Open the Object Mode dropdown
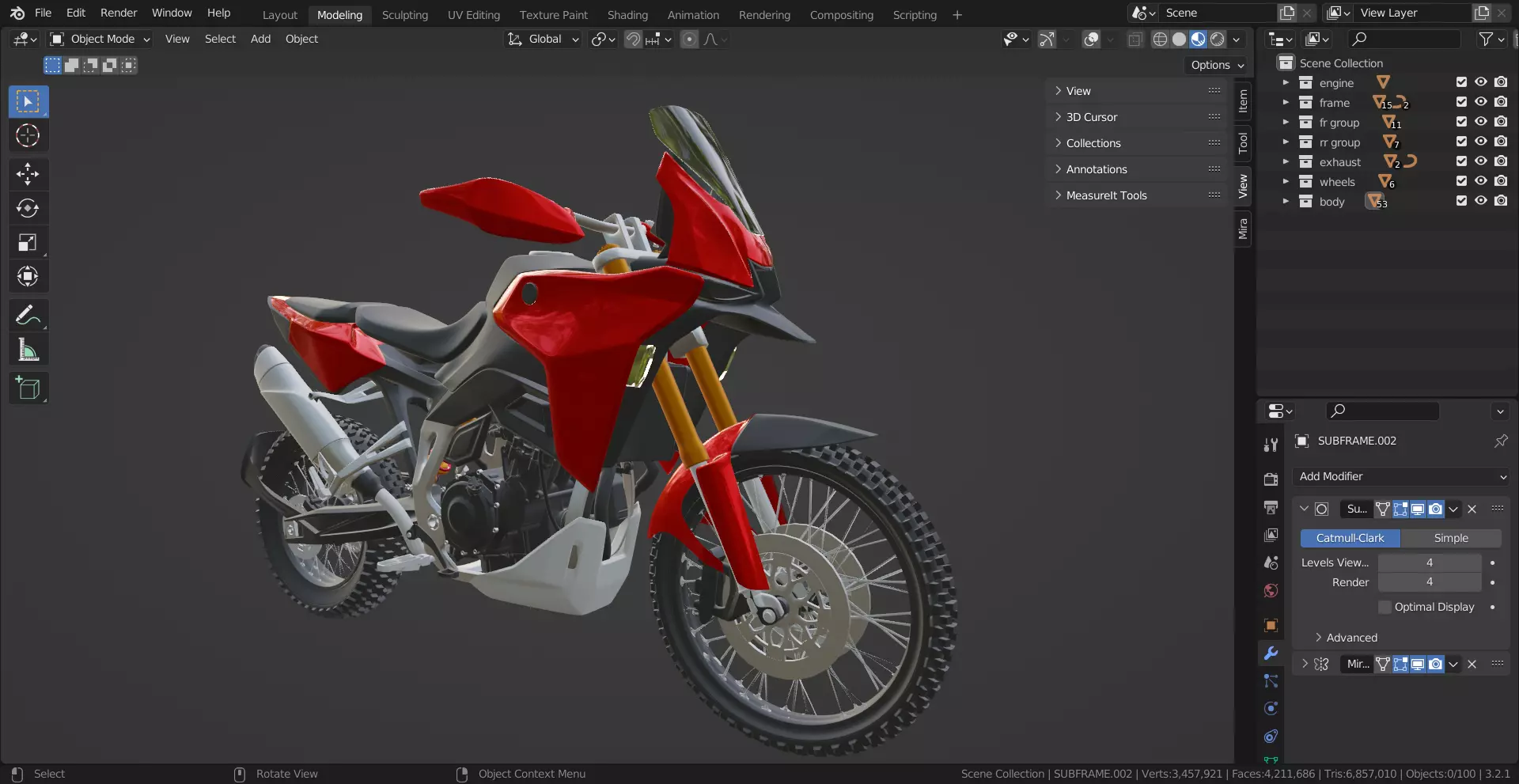Image resolution: width=1519 pixels, height=784 pixels. pos(100,39)
